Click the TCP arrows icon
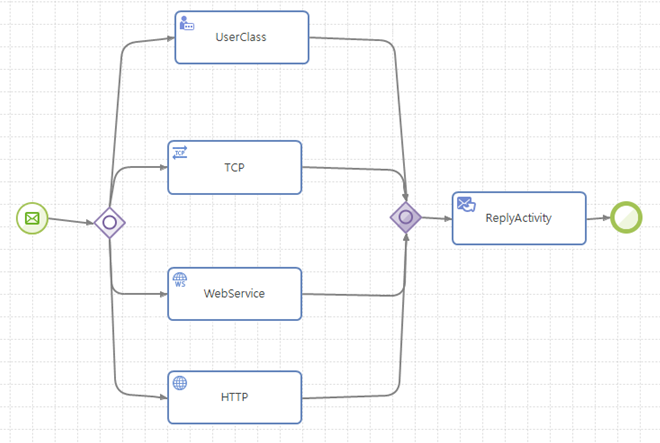This screenshot has width=660, height=443. point(180,152)
